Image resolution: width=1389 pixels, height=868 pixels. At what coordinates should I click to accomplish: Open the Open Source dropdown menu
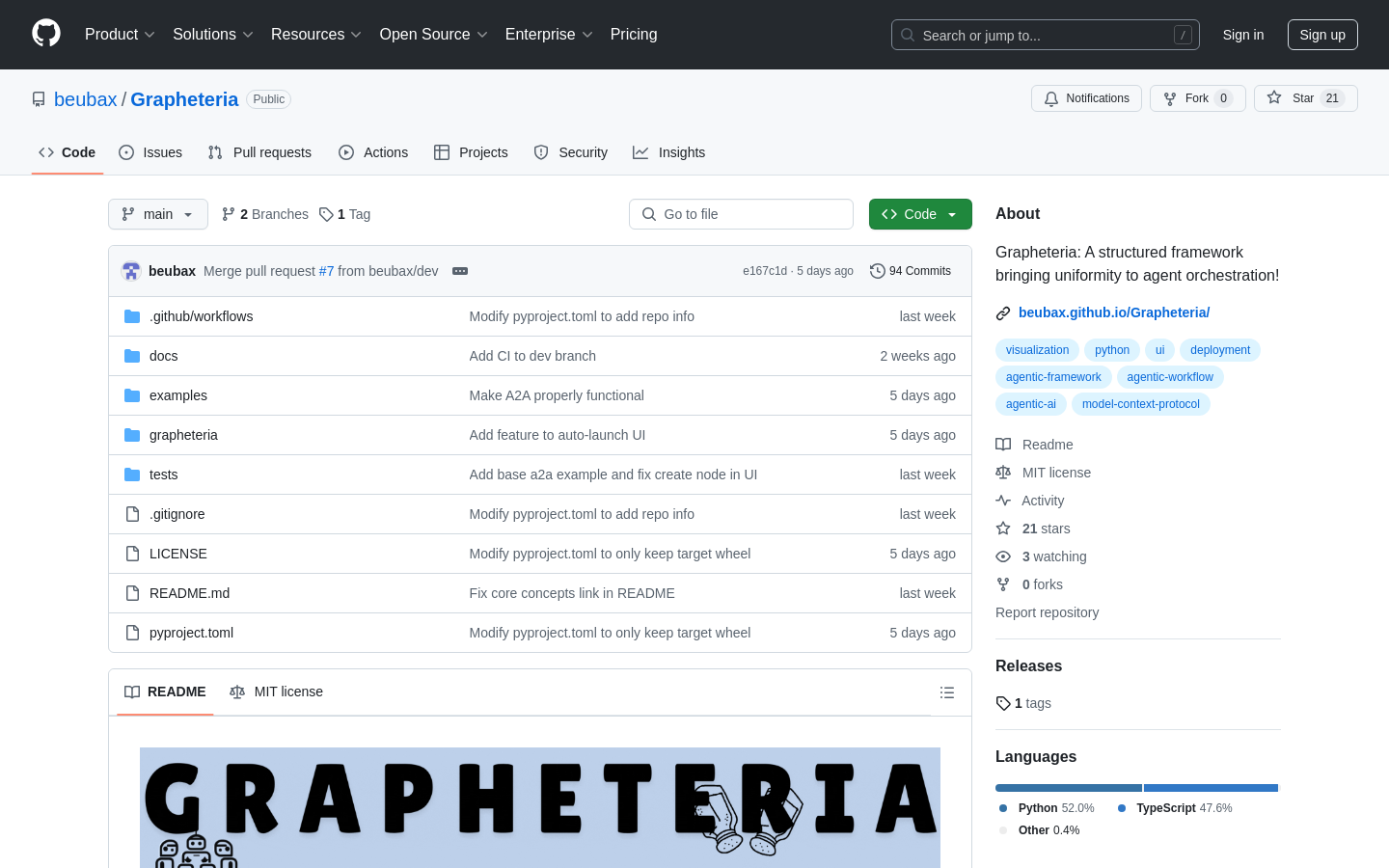point(434,35)
